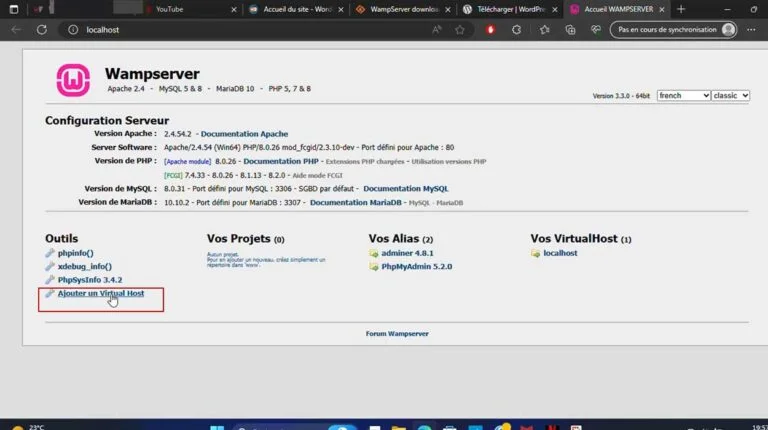Add this page to favorites with star icon
The width and height of the screenshot is (768, 430).
pos(459,30)
